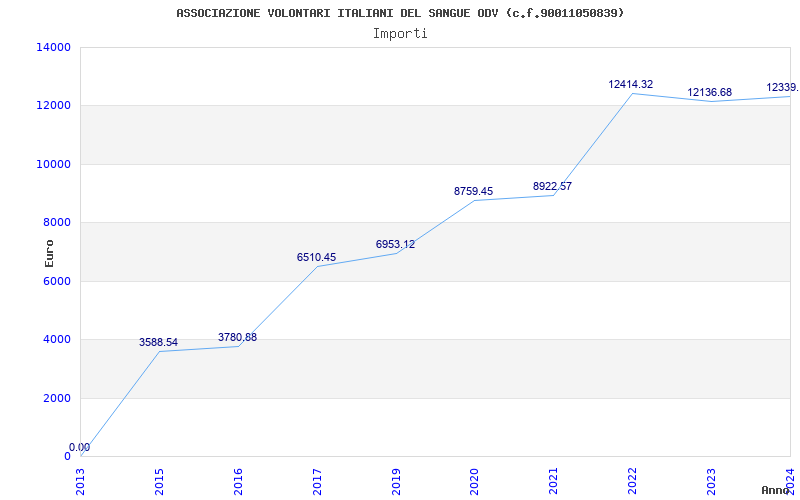Viewport: 800px width, 500px height.
Task: Click the 4000 y-axis value
Action: (56, 339)
